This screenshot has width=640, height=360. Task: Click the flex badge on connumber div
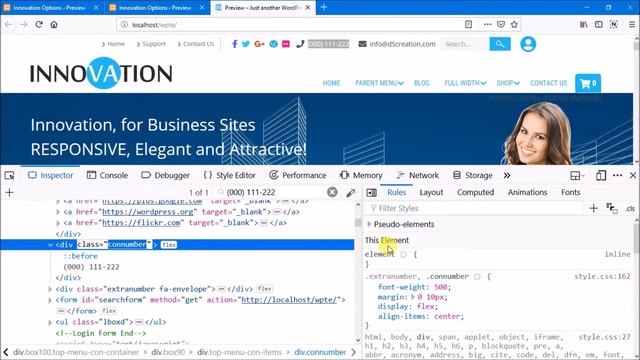[x=169, y=245]
